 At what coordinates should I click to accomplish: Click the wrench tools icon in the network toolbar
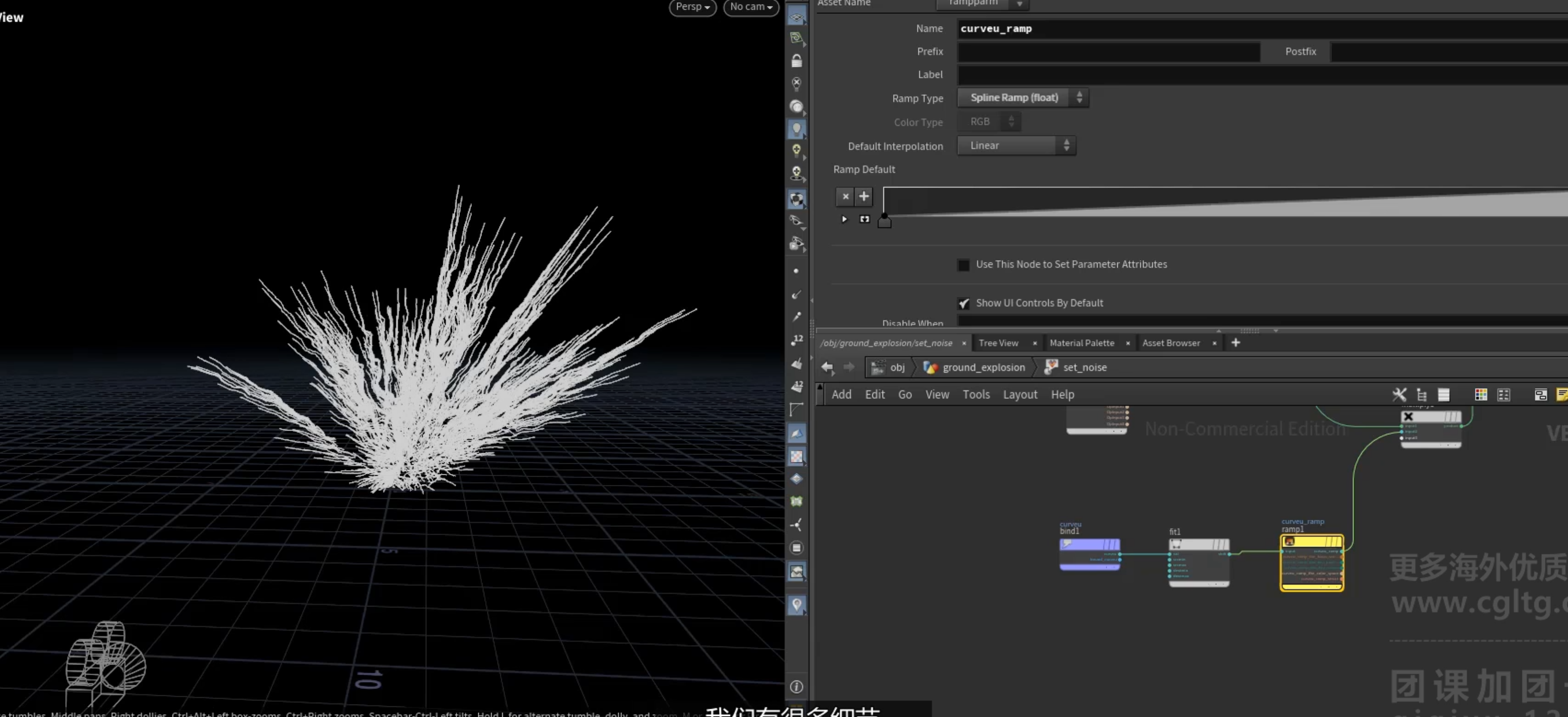(x=1399, y=395)
